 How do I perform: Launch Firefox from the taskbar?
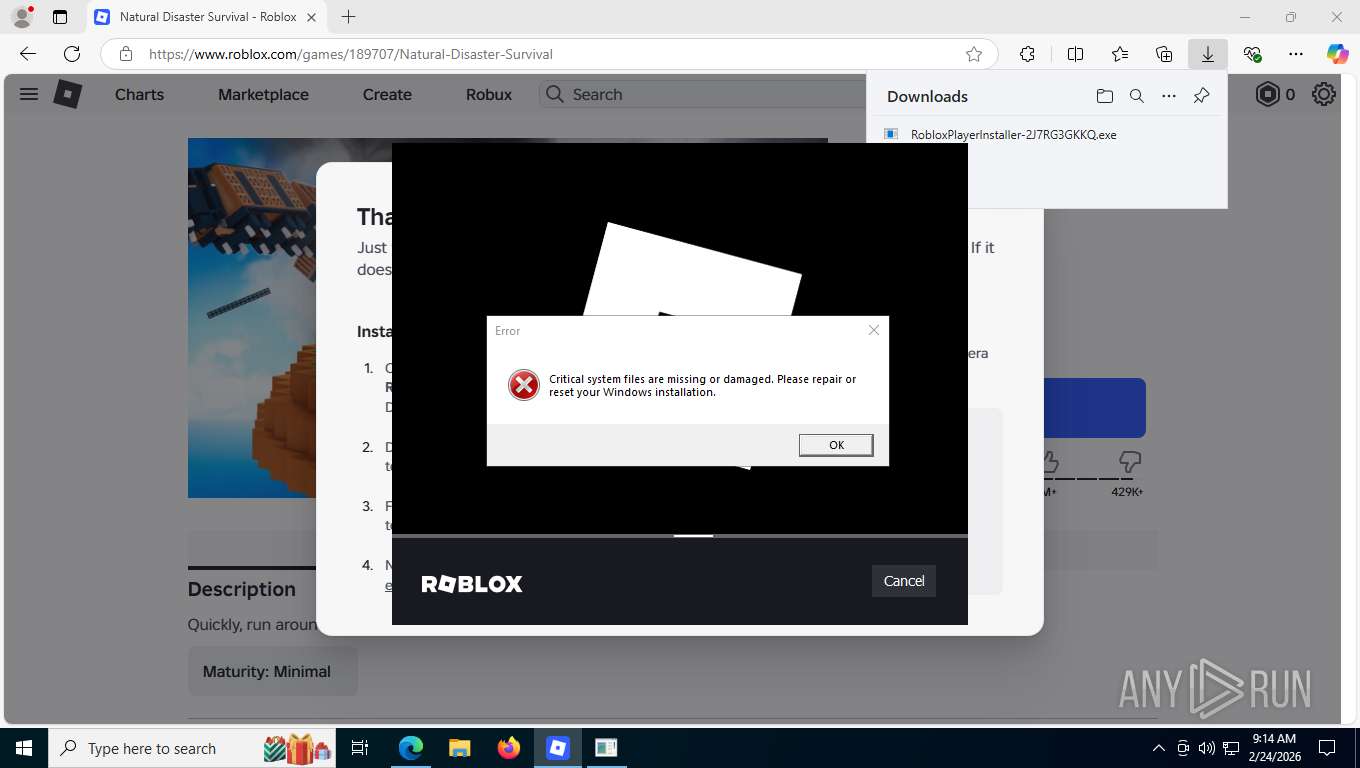(x=509, y=748)
